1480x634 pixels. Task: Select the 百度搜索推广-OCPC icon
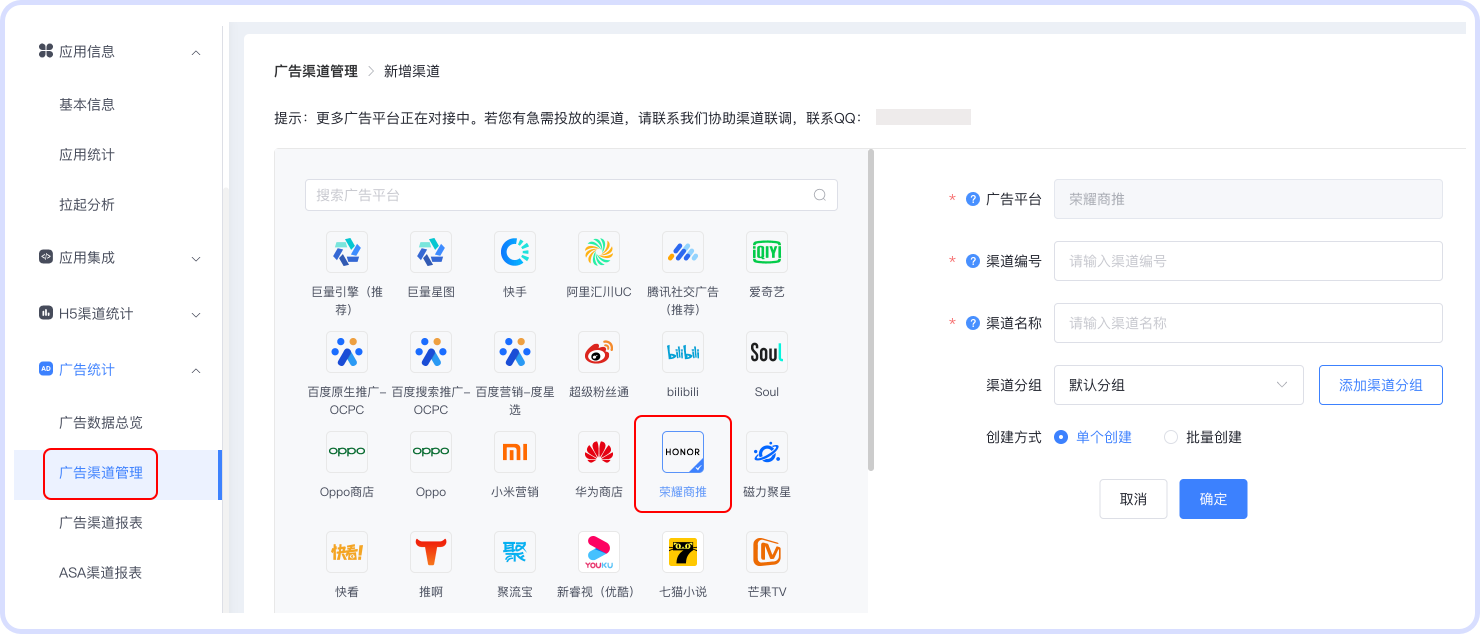(431, 352)
